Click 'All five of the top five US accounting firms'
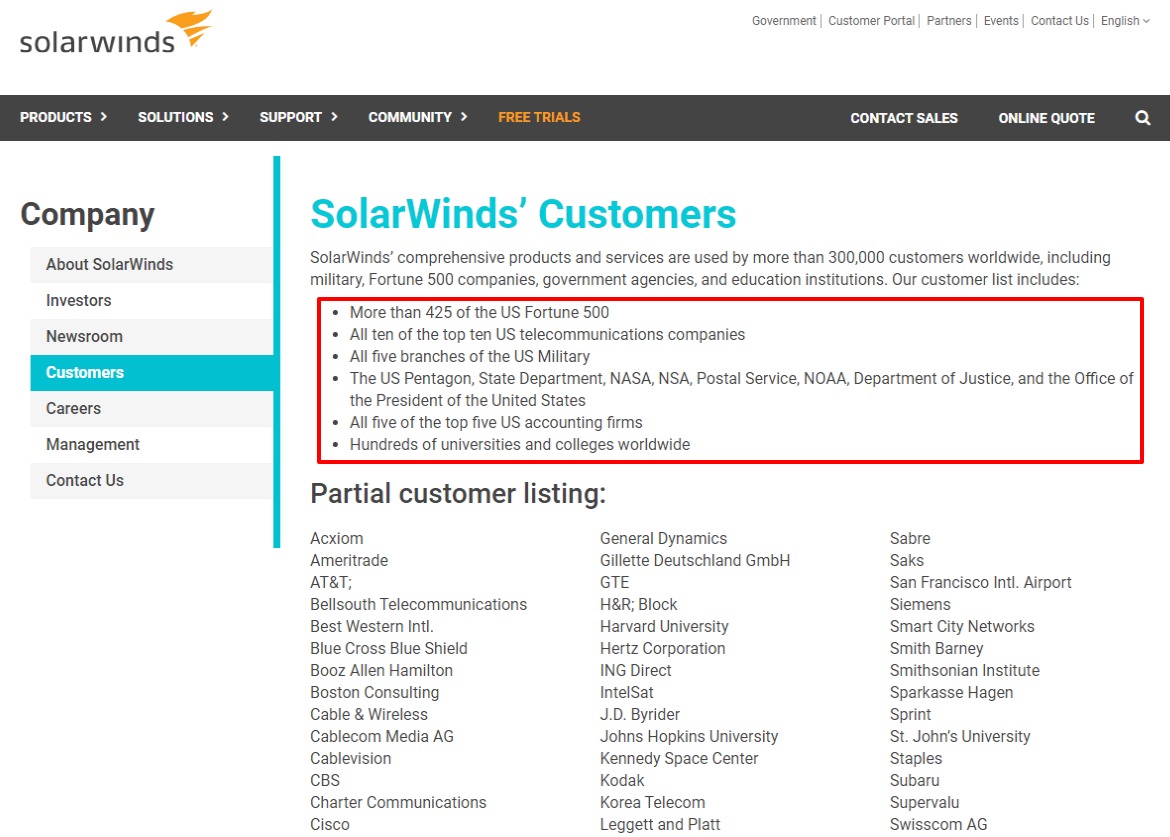Viewport: 1170px width, 837px height. click(495, 422)
